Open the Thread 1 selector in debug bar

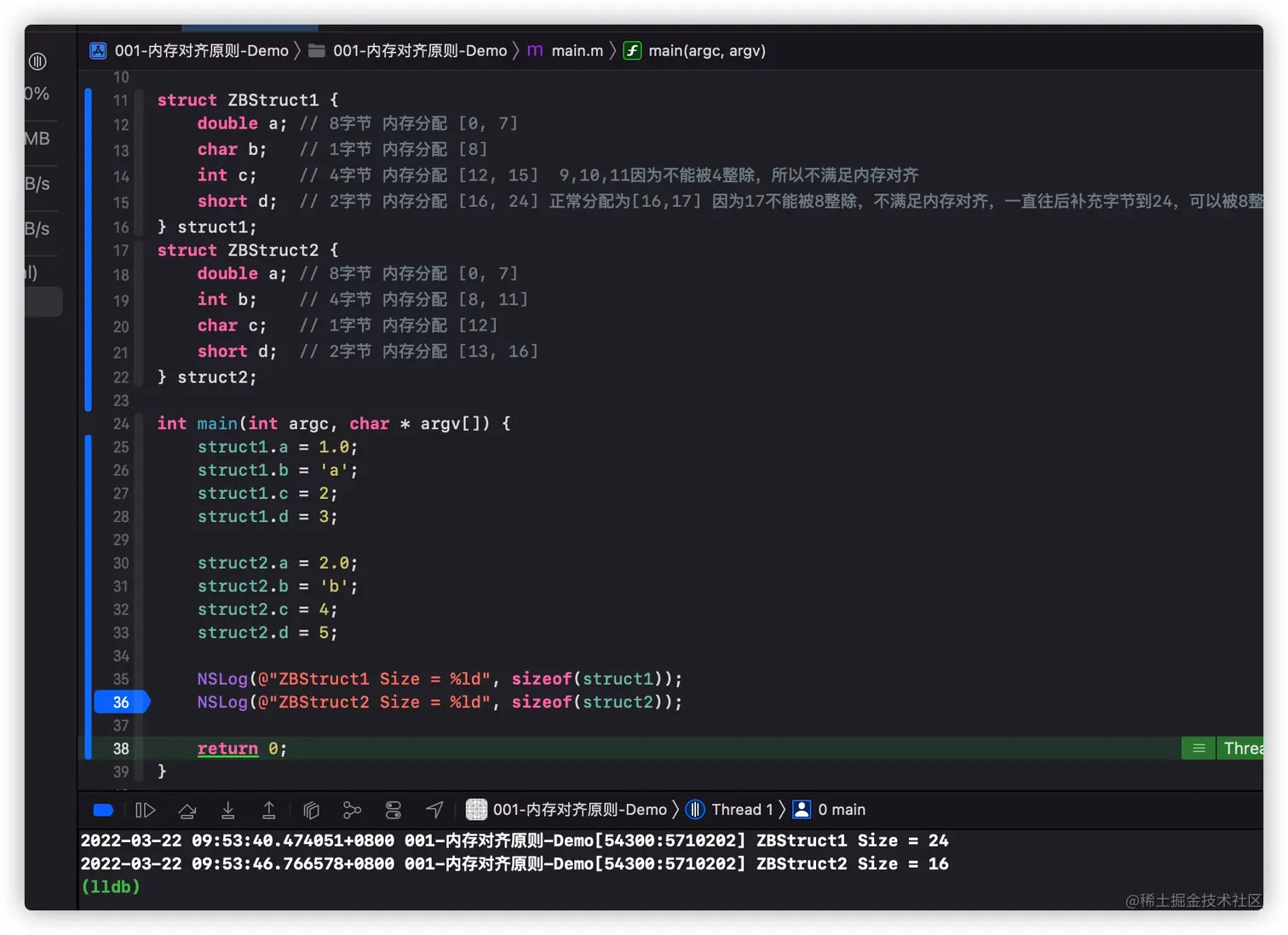pos(730,810)
